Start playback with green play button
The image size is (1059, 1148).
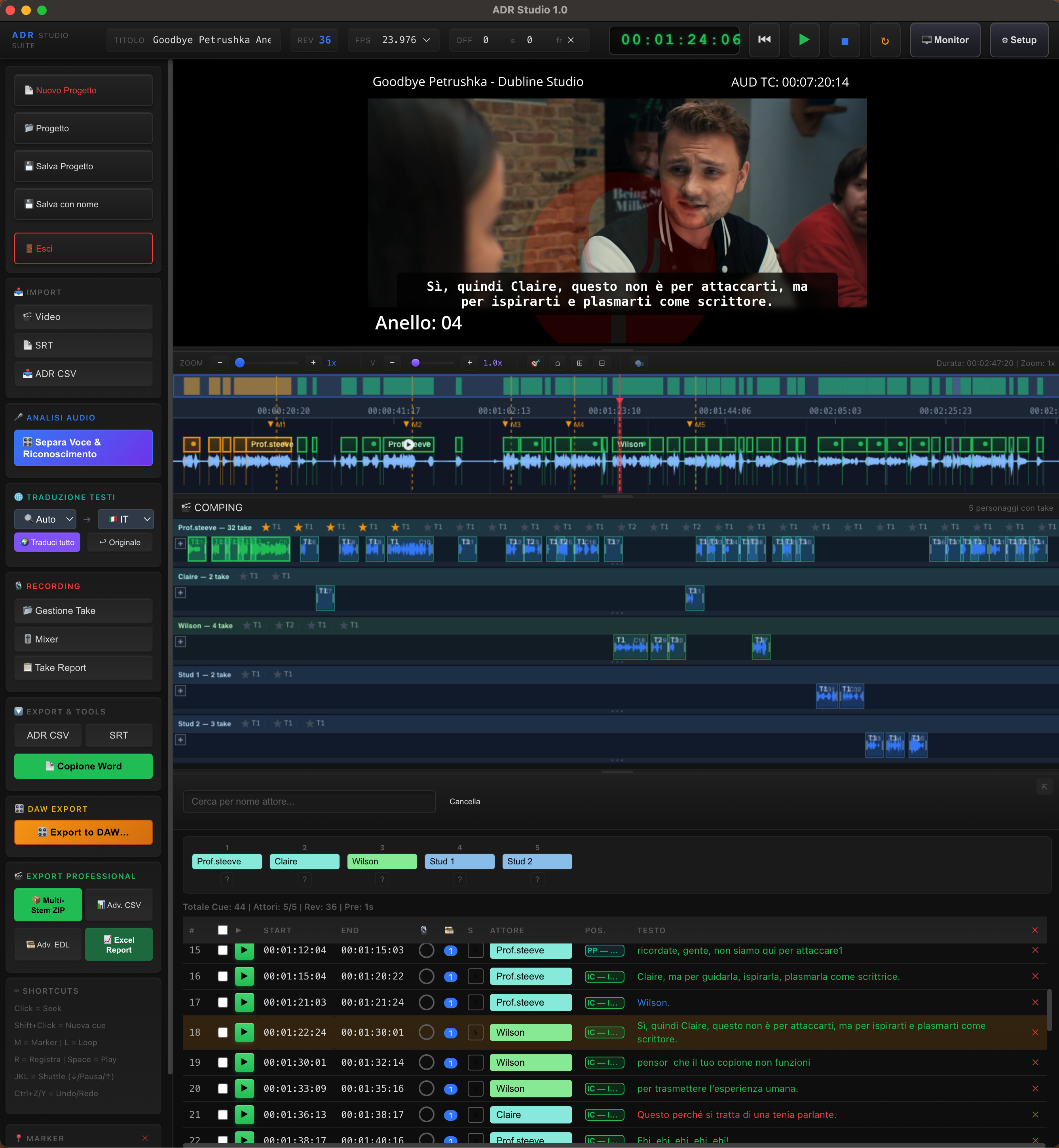(x=804, y=40)
